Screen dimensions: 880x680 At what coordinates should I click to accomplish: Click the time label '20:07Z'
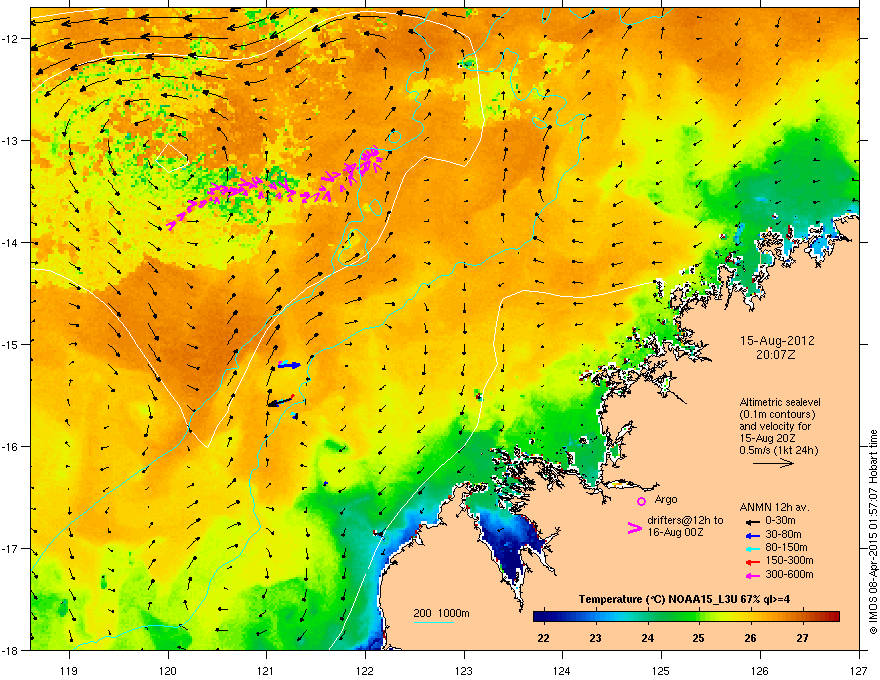click(x=775, y=355)
